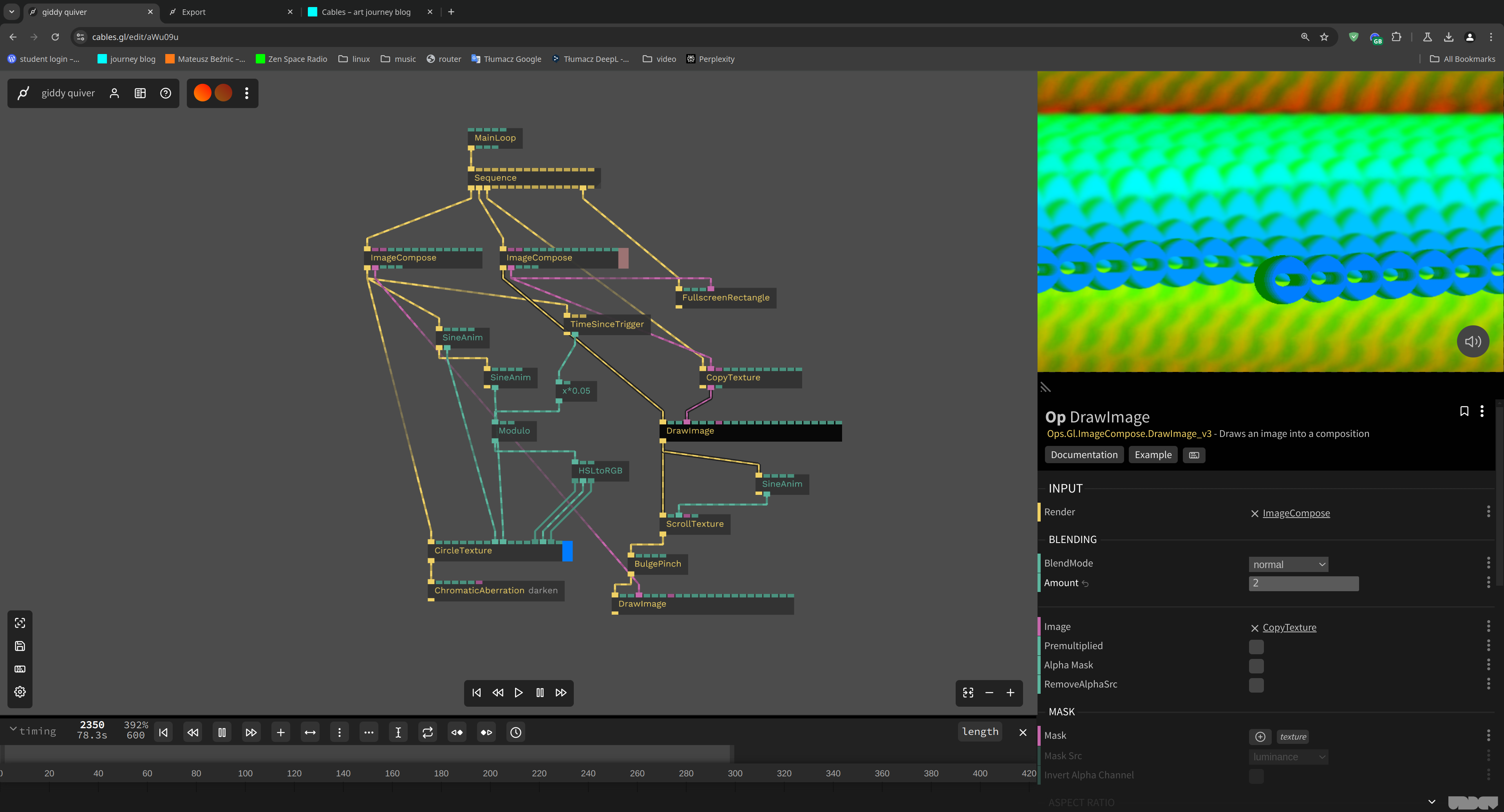Image resolution: width=1504 pixels, height=812 pixels.
Task: Expand the Aspect Ratio section chevron
Action: point(1432,801)
